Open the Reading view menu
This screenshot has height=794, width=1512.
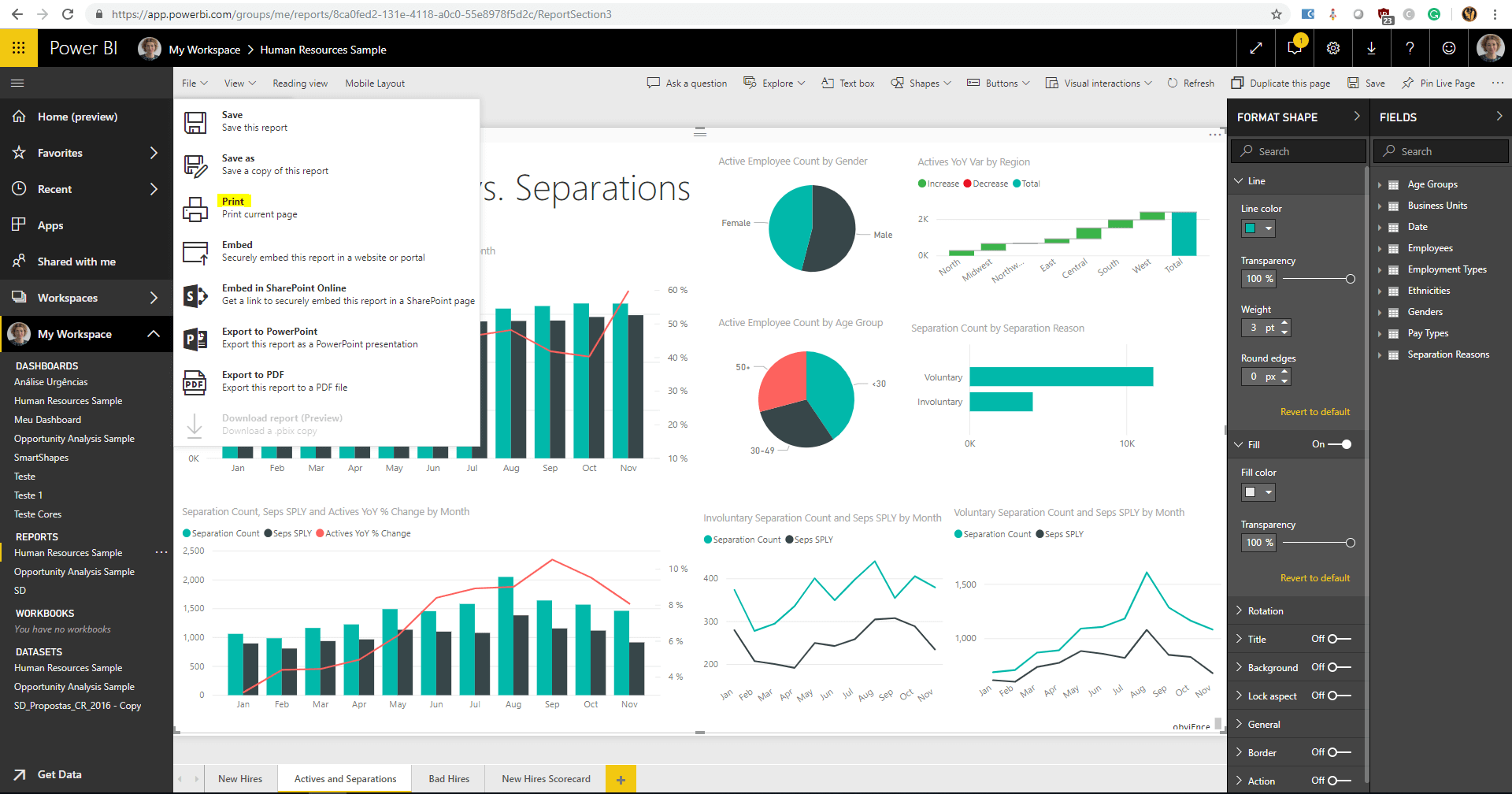[x=299, y=83]
